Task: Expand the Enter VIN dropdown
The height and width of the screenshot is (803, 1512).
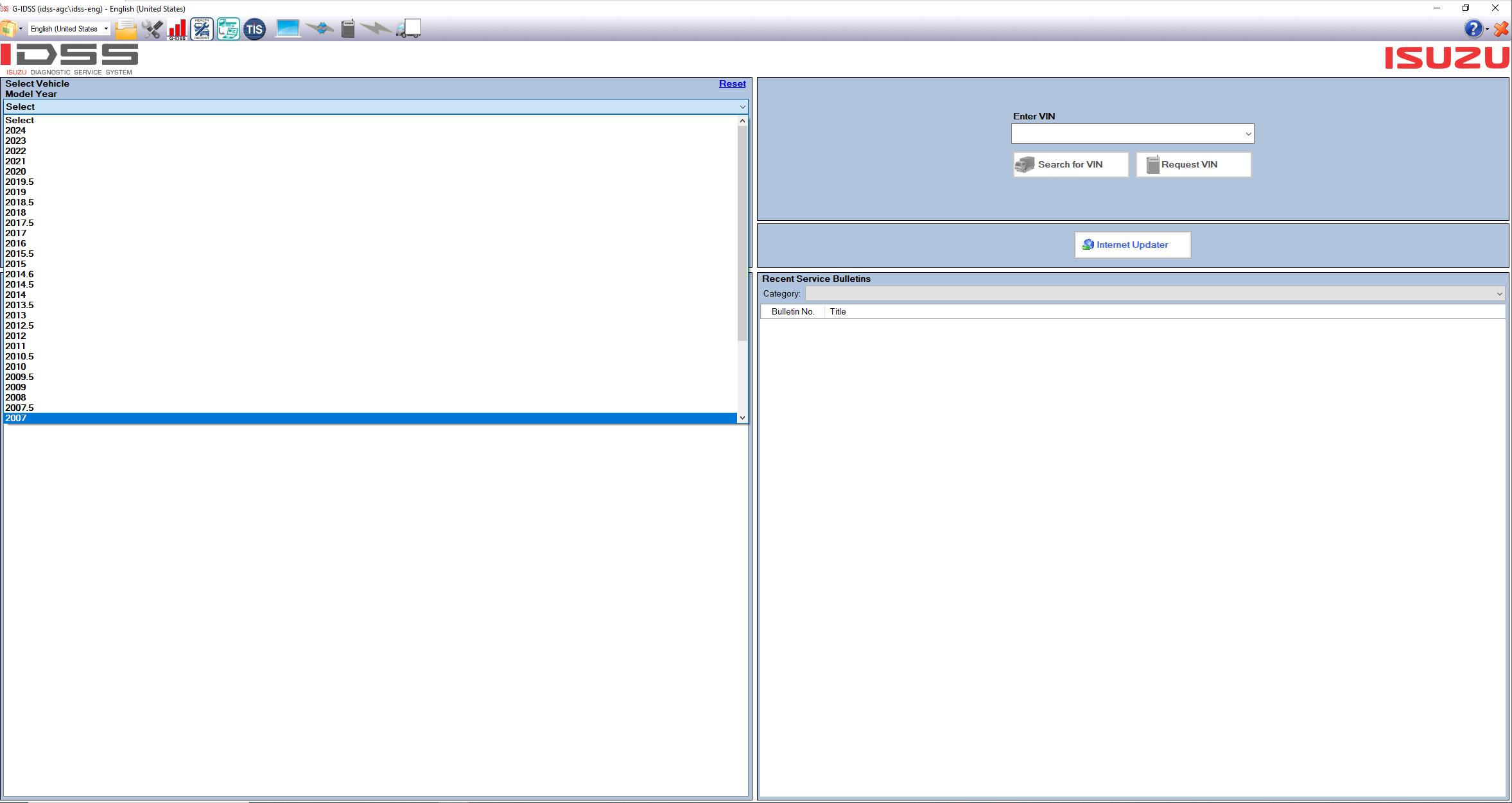Action: pyautogui.click(x=1247, y=134)
